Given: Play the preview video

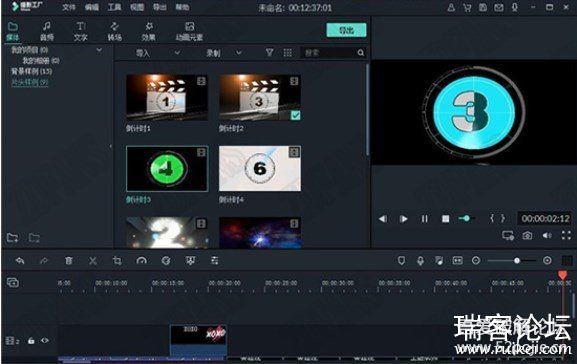Looking at the screenshot, I should [403, 219].
